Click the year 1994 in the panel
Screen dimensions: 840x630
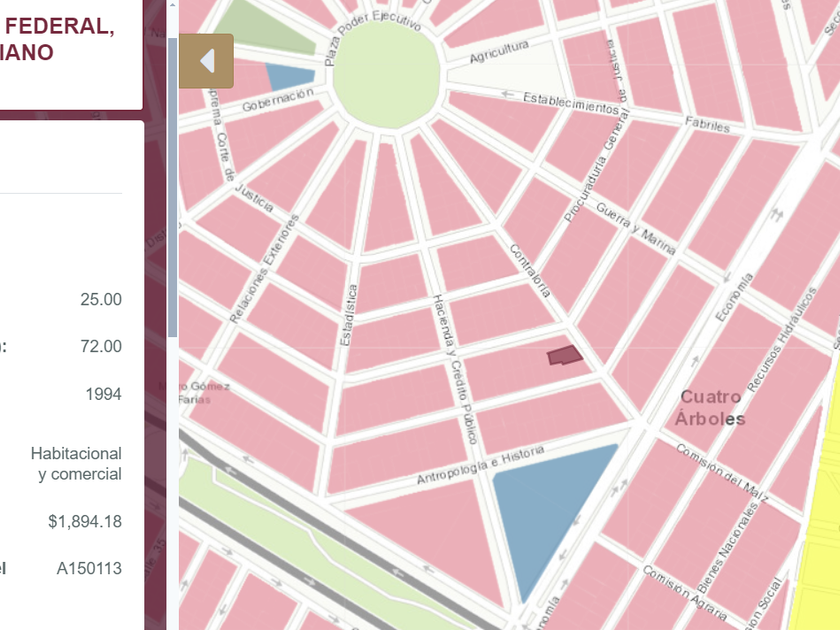103,394
